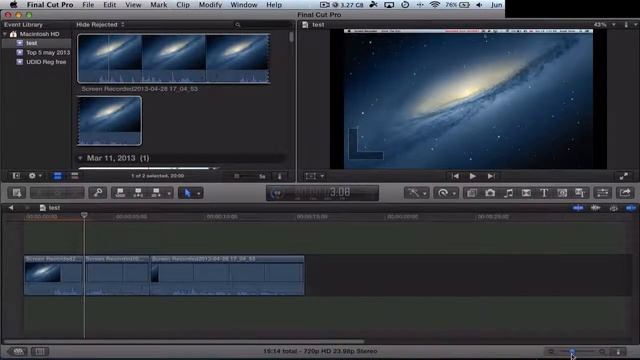Open the Event Browser gear action menu
The height and width of the screenshot is (360, 640).
pyautogui.click(x=34, y=176)
